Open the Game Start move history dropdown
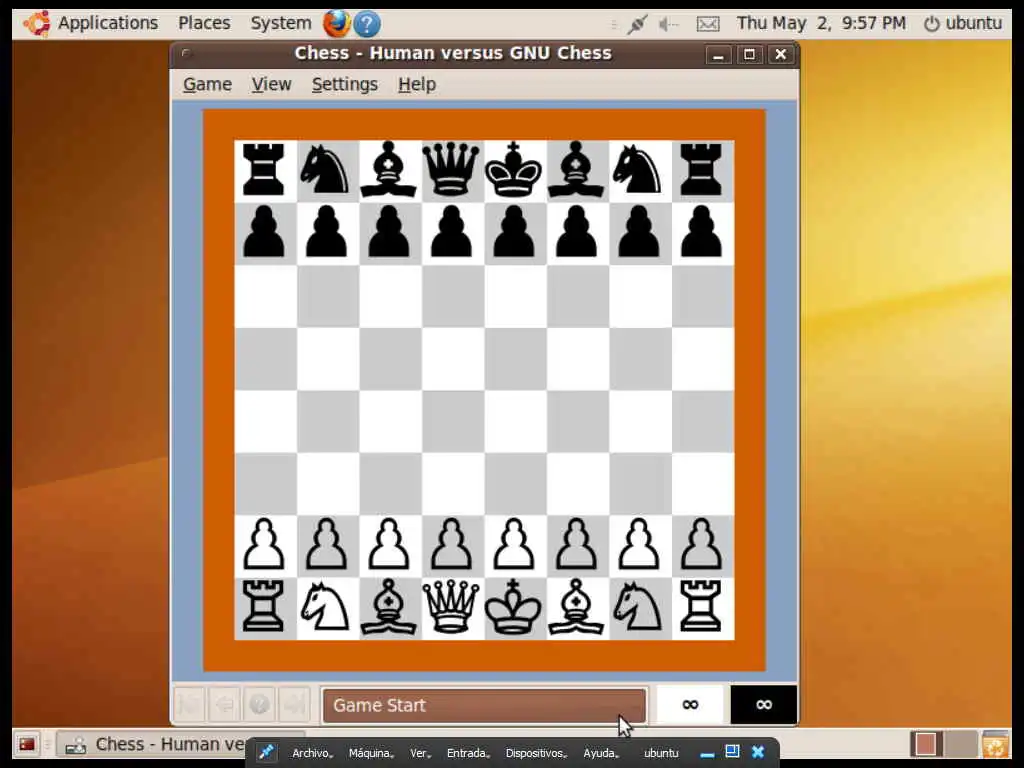Viewport: 1024px width, 768px height. (484, 705)
